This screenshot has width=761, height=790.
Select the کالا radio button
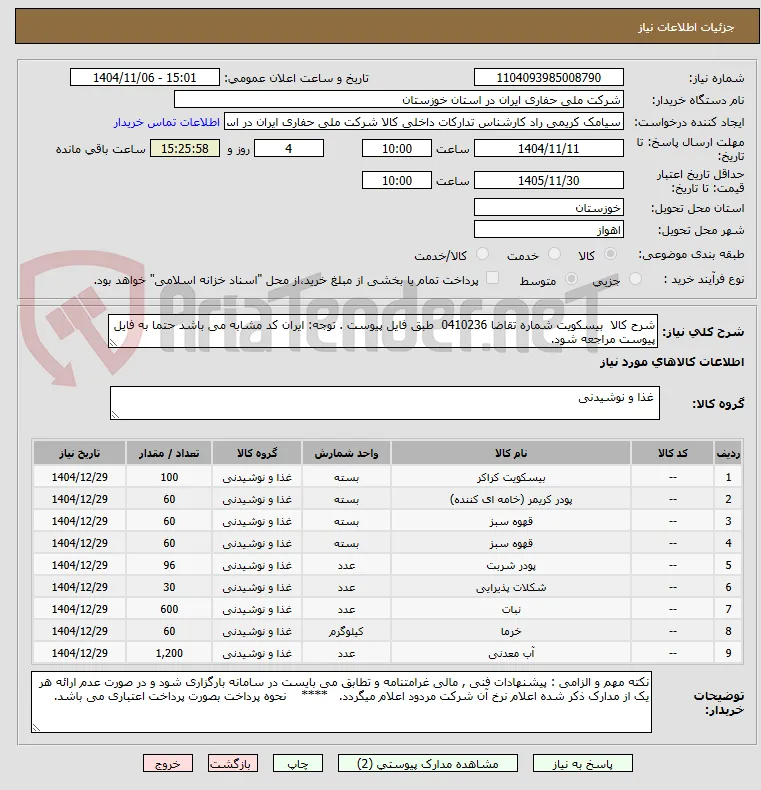coord(610,254)
